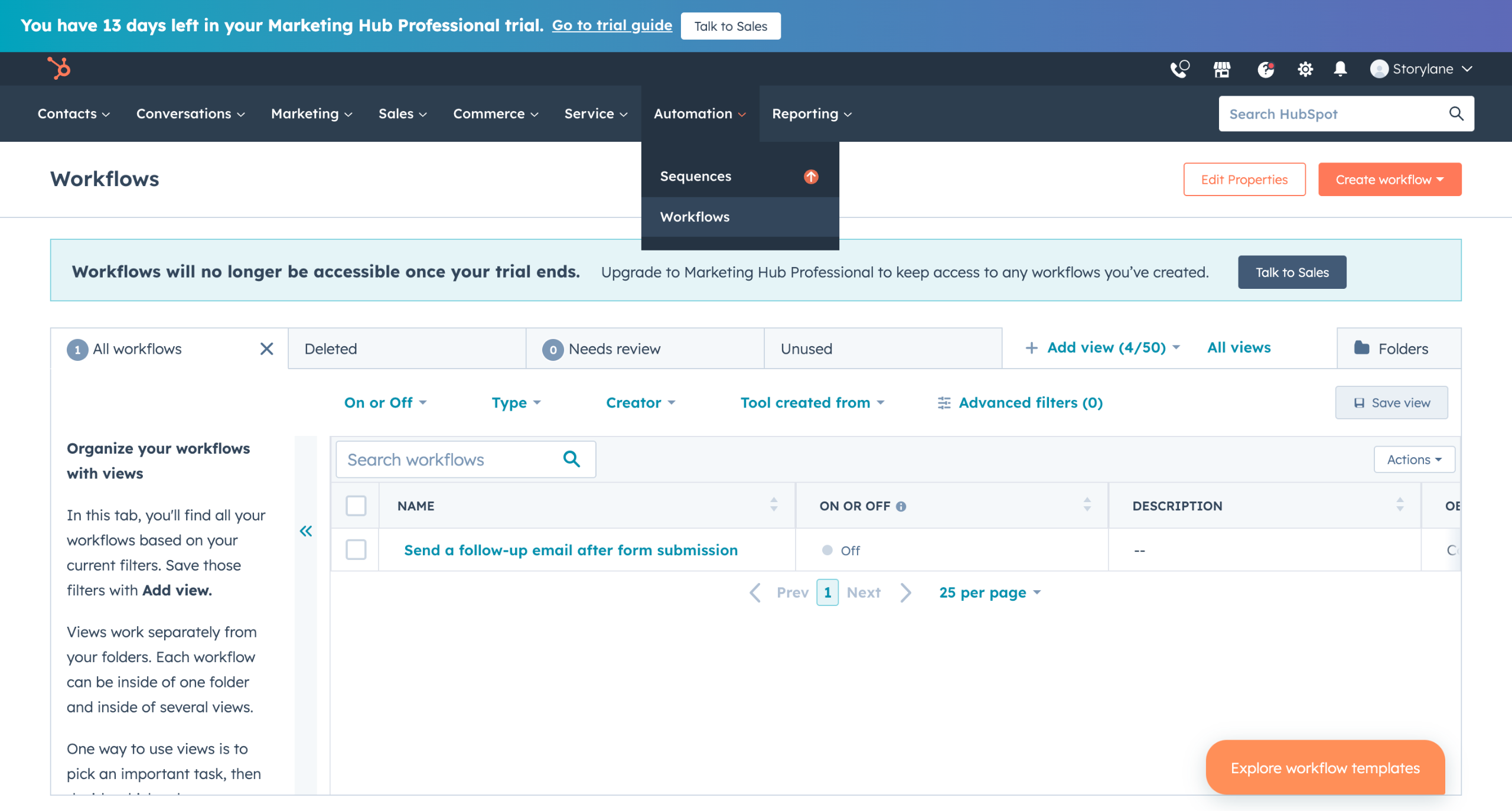1512x811 pixels.
Task: Open the settings gear icon
Action: coord(1305,69)
